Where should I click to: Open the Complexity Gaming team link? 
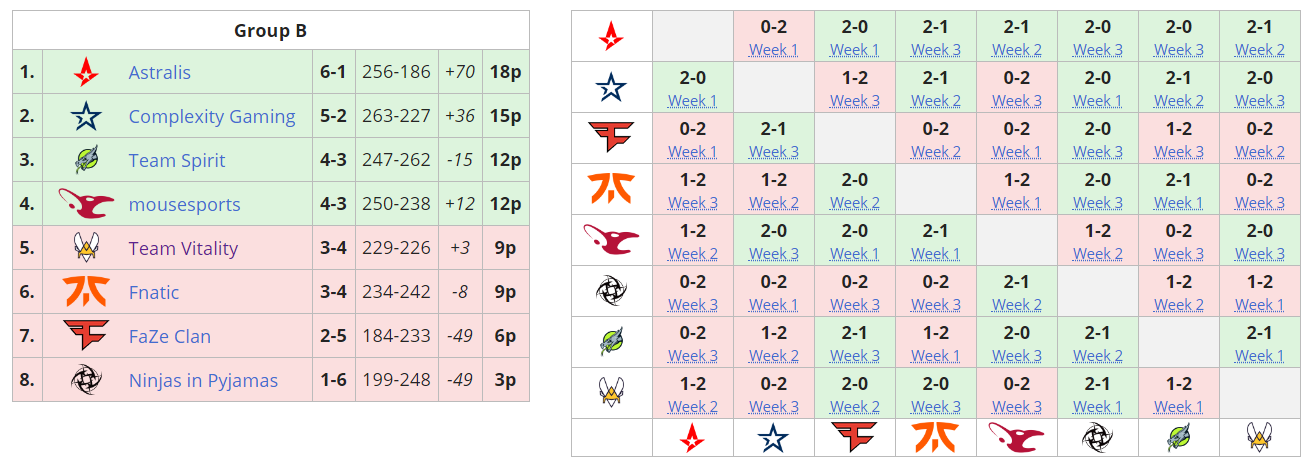click(211, 117)
